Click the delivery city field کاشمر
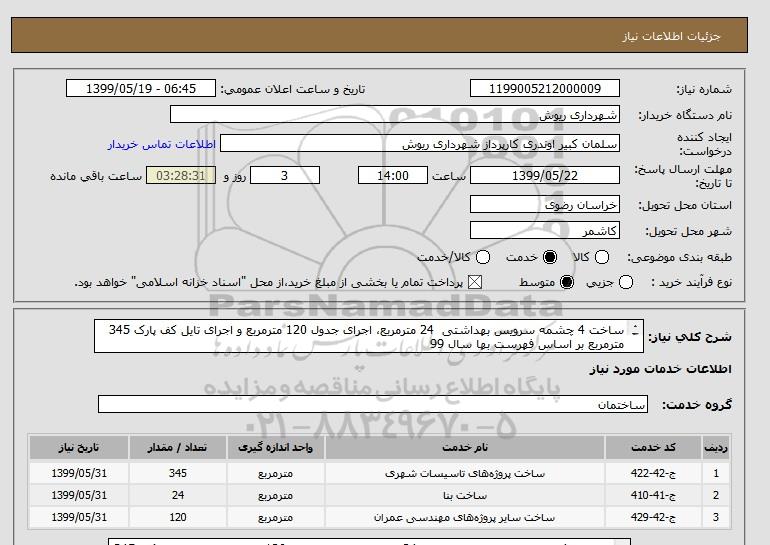The width and height of the screenshot is (770, 545). (545, 230)
